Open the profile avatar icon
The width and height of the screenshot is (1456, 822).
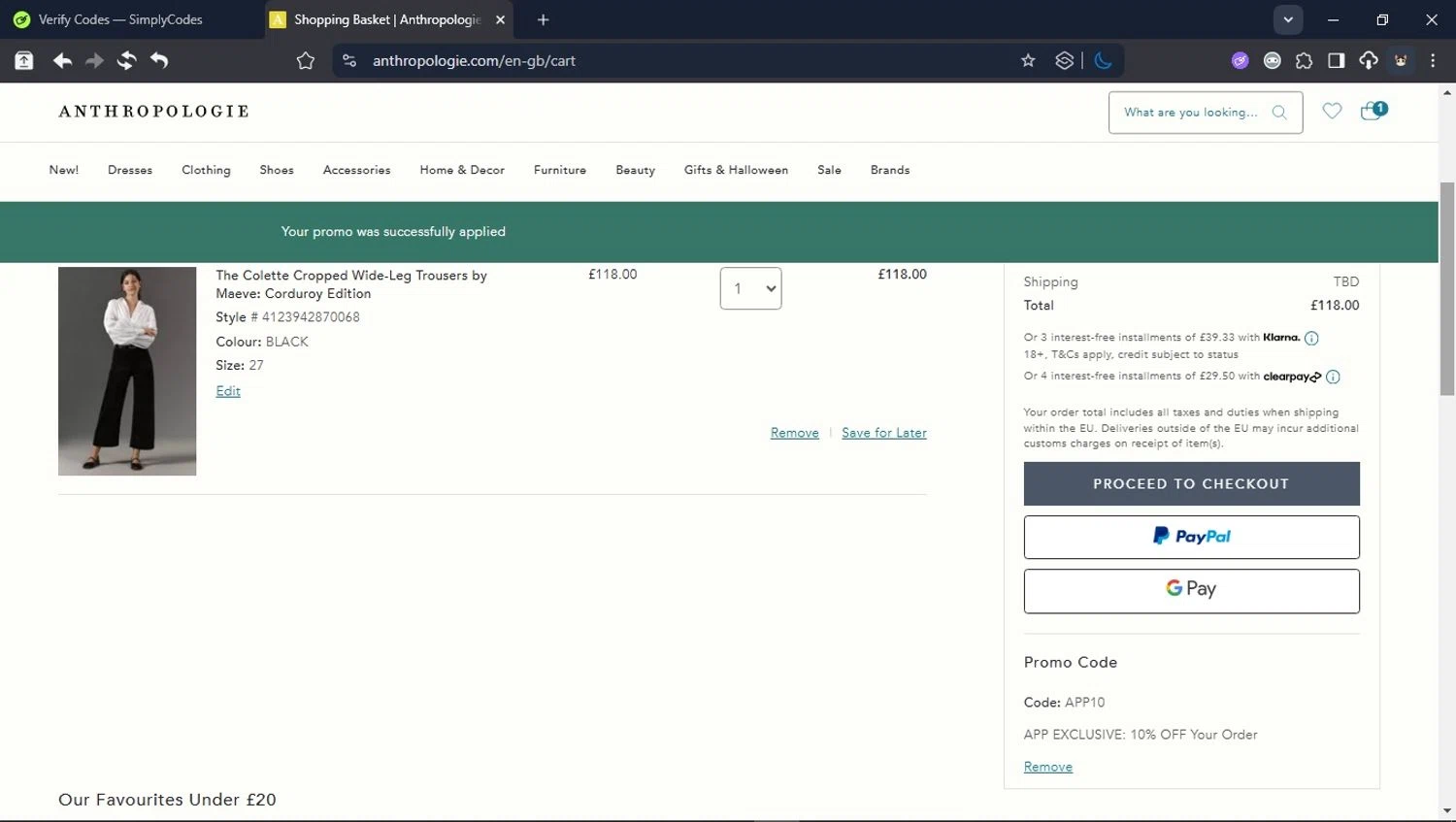click(x=1401, y=61)
